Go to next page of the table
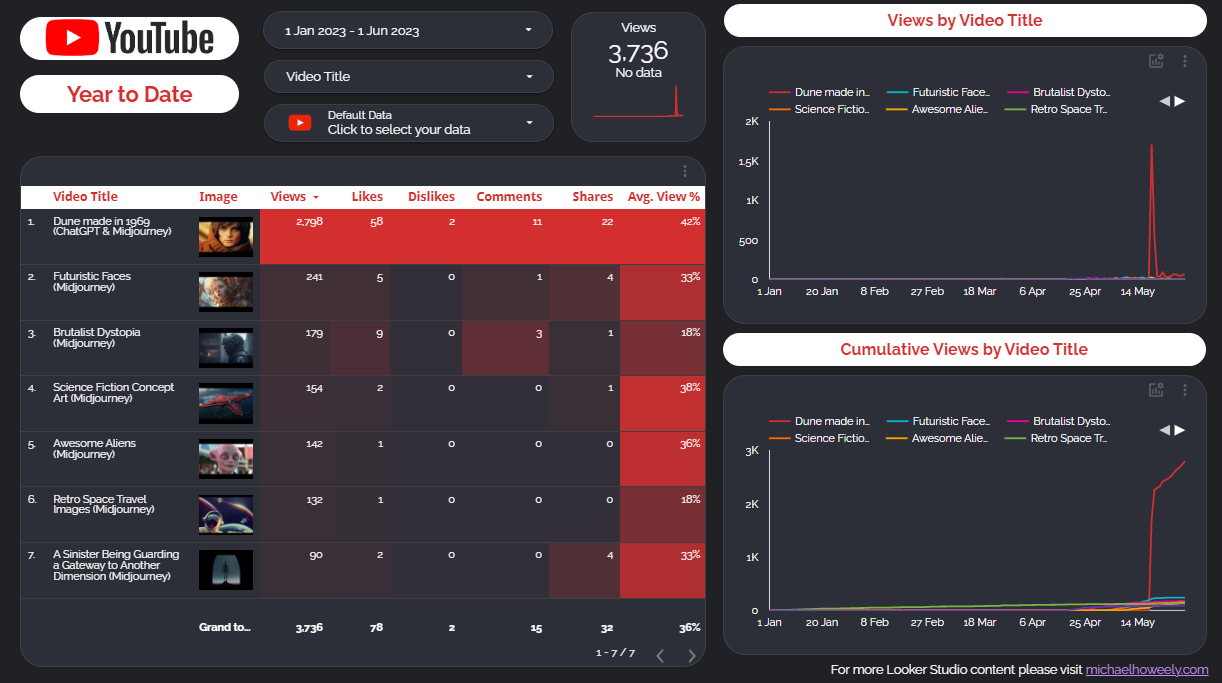 click(x=691, y=656)
